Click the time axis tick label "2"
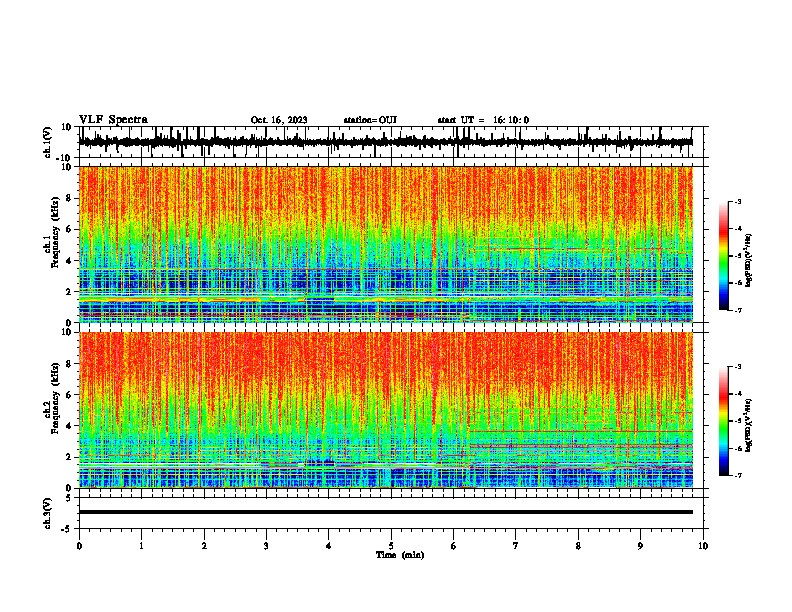This screenshot has width=792, height=612. (x=204, y=546)
